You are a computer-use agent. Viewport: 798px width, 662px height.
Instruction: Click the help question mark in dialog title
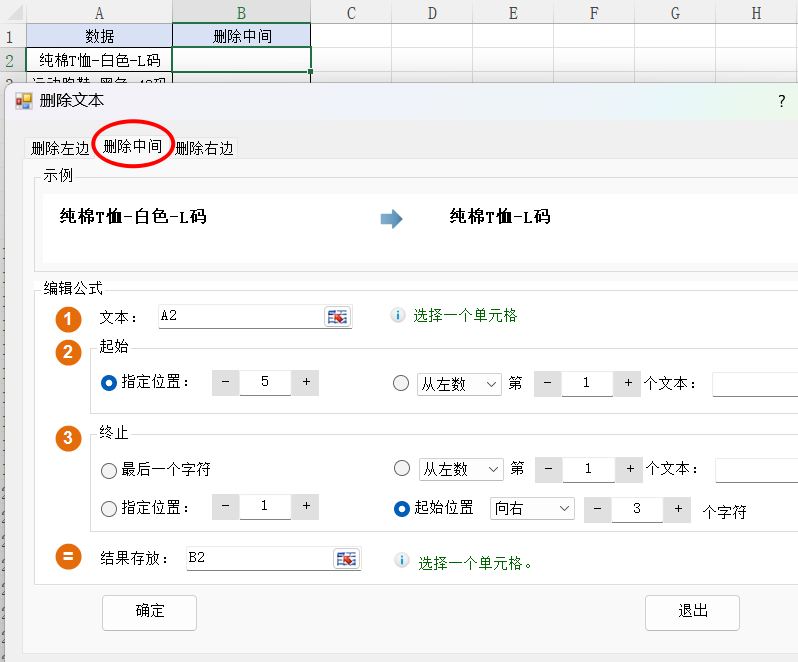pyautogui.click(x=781, y=101)
